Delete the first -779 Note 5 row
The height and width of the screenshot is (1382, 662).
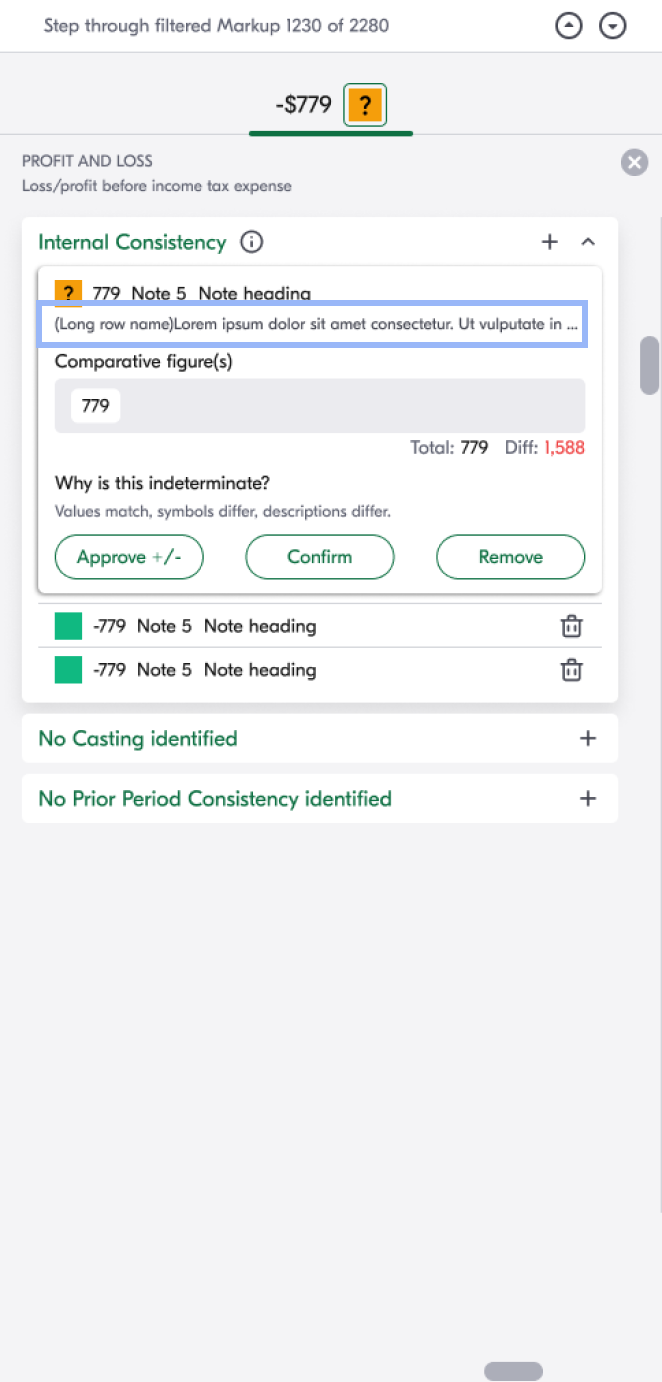click(571, 627)
